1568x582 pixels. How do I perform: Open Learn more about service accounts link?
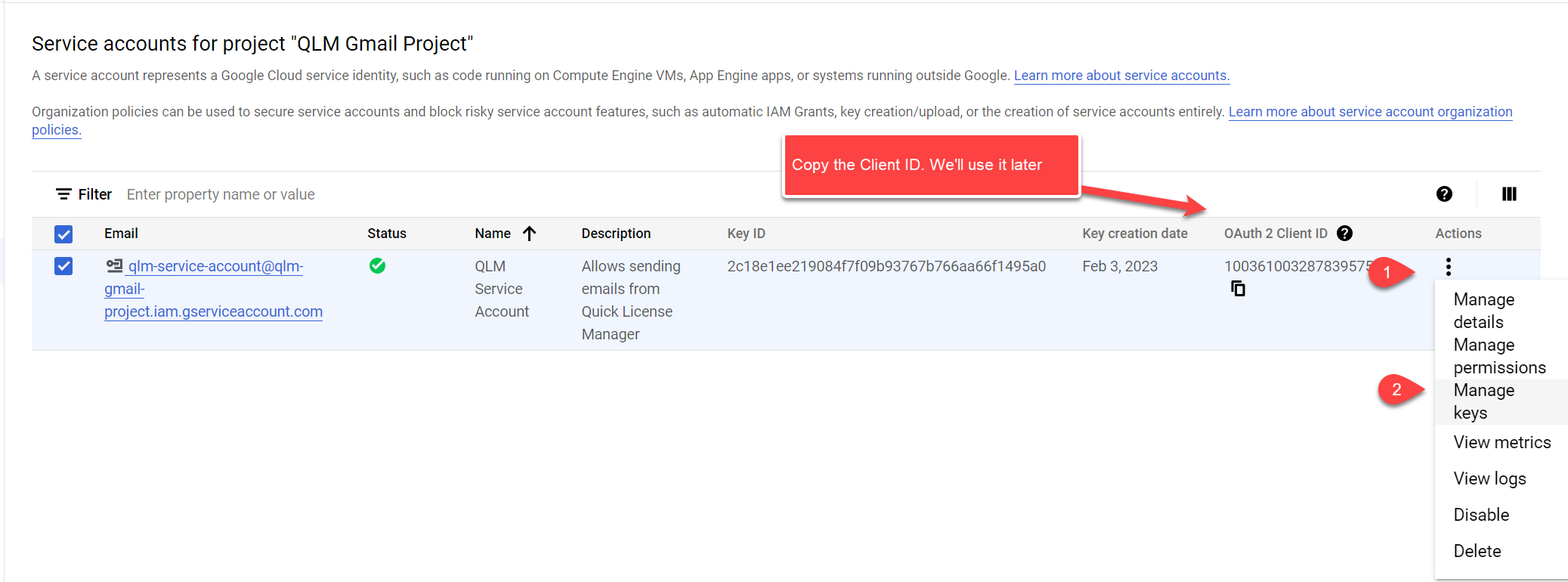click(1121, 76)
